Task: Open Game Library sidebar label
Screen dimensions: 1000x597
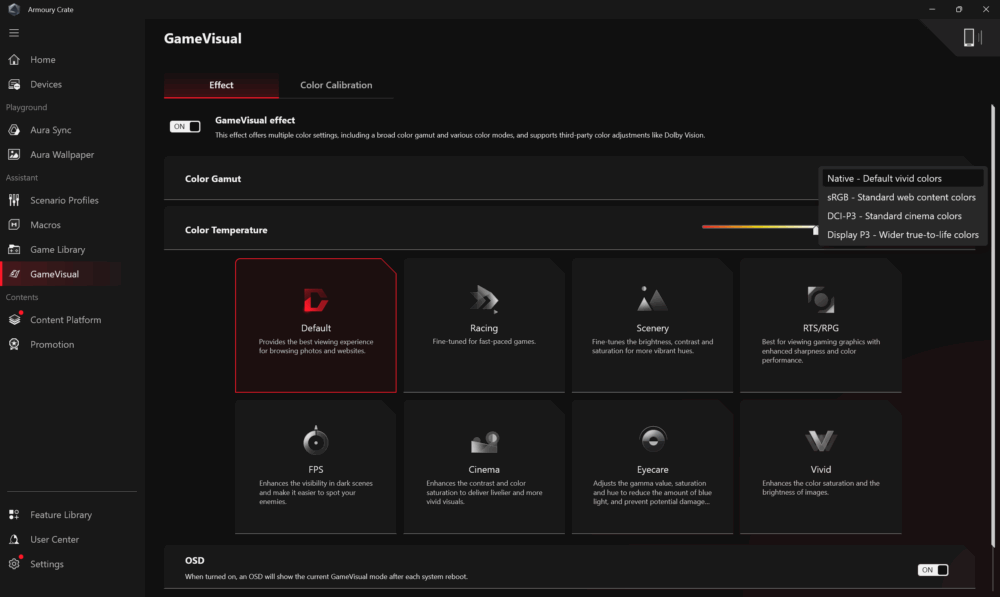Action: (57, 249)
